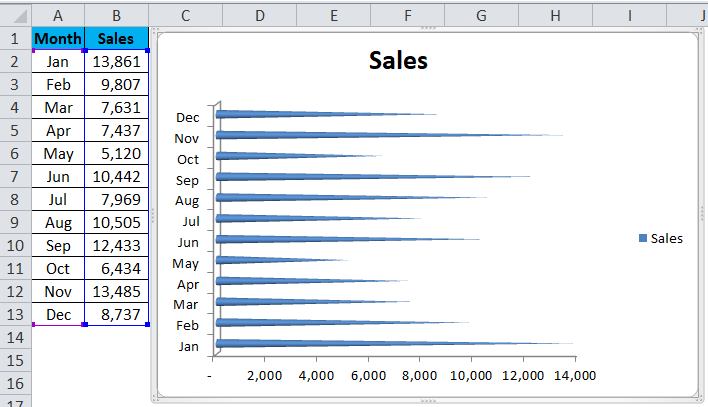The image size is (708, 407).
Task: Click the 14,000 value axis label
Action: click(575, 375)
